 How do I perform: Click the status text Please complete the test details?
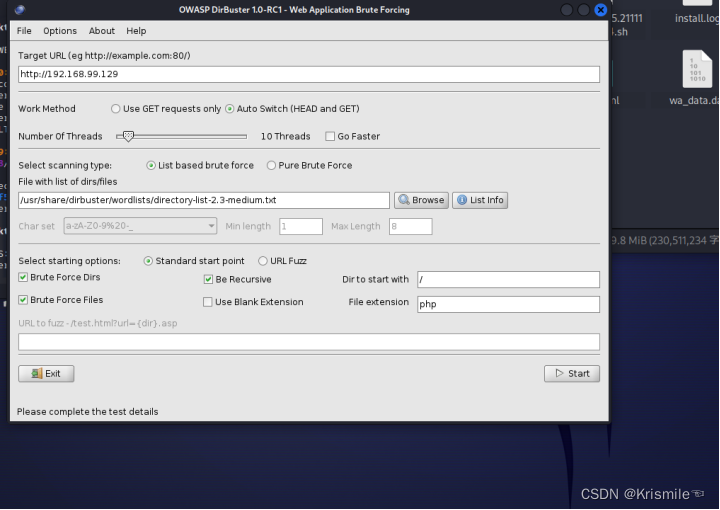pos(88,412)
